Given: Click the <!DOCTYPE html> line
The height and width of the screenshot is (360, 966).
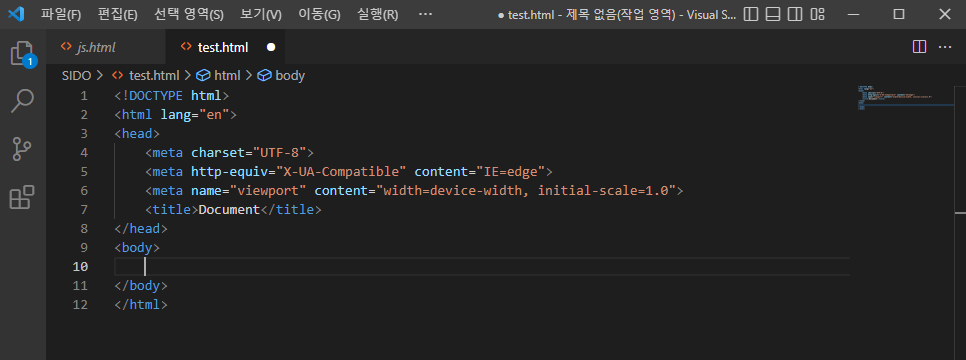Looking at the screenshot, I should click(x=172, y=96).
